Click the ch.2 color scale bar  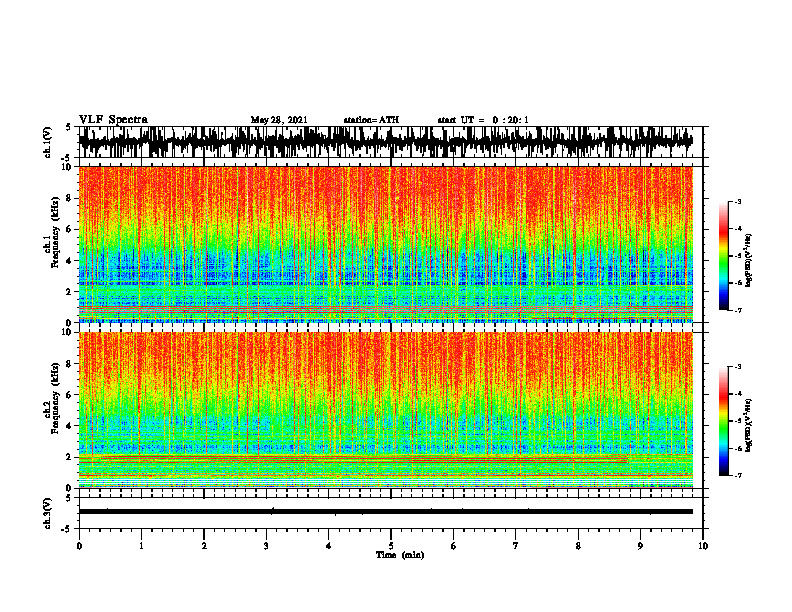click(x=723, y=421)
